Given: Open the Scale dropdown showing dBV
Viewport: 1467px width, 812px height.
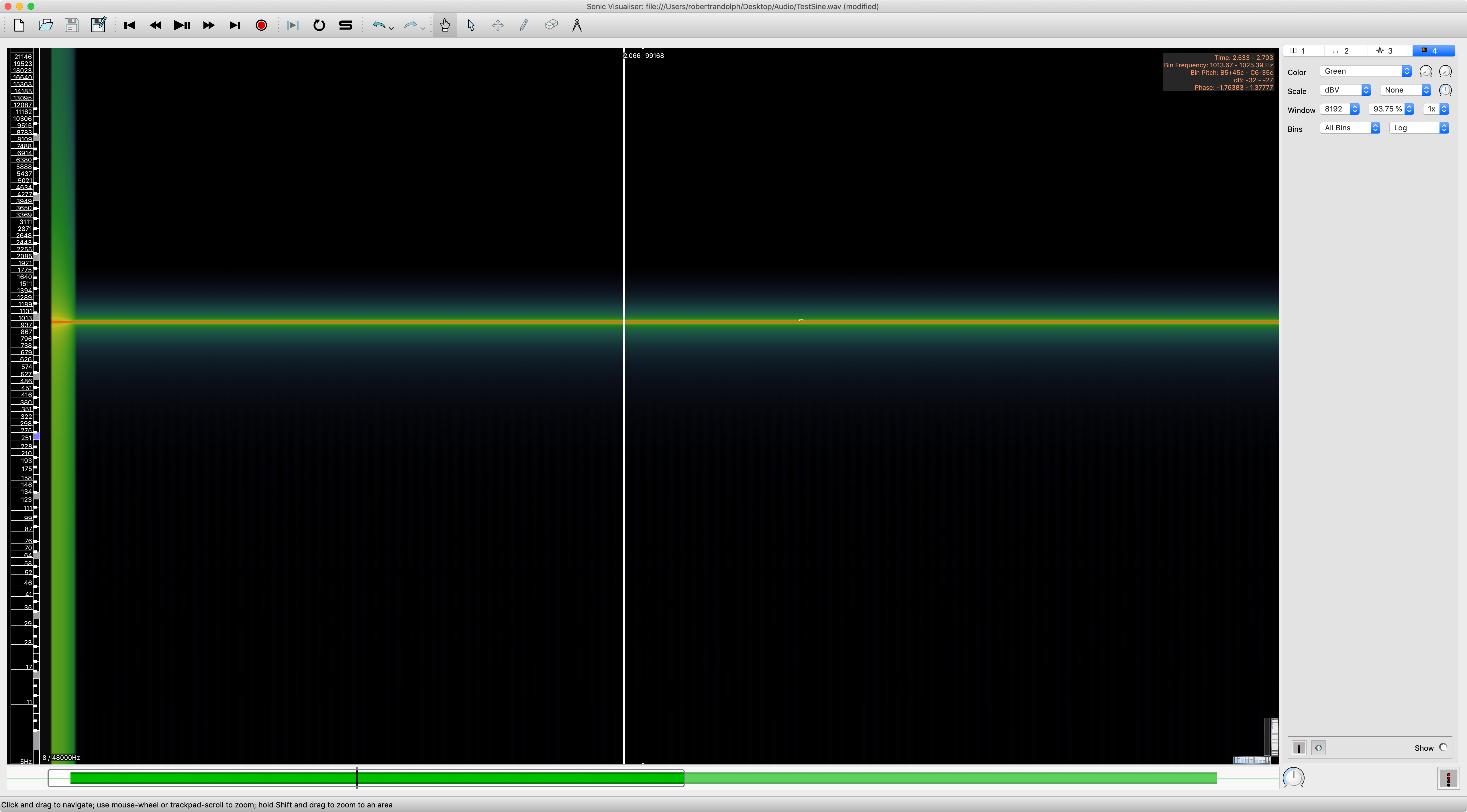Looking at the screenshot, I should point(1345,90).
